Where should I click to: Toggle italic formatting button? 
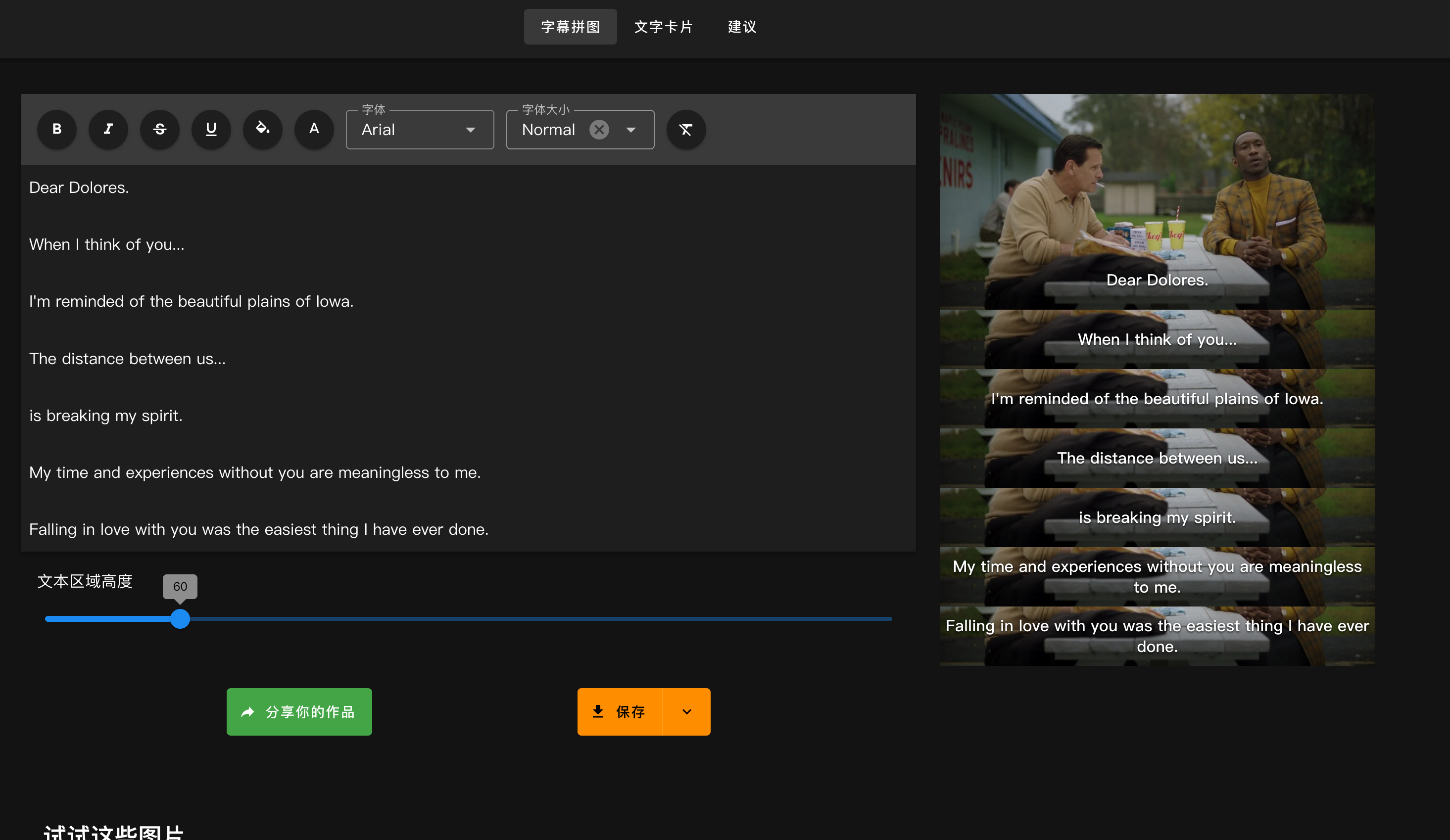pyautogui.click(x=108, y=130)
